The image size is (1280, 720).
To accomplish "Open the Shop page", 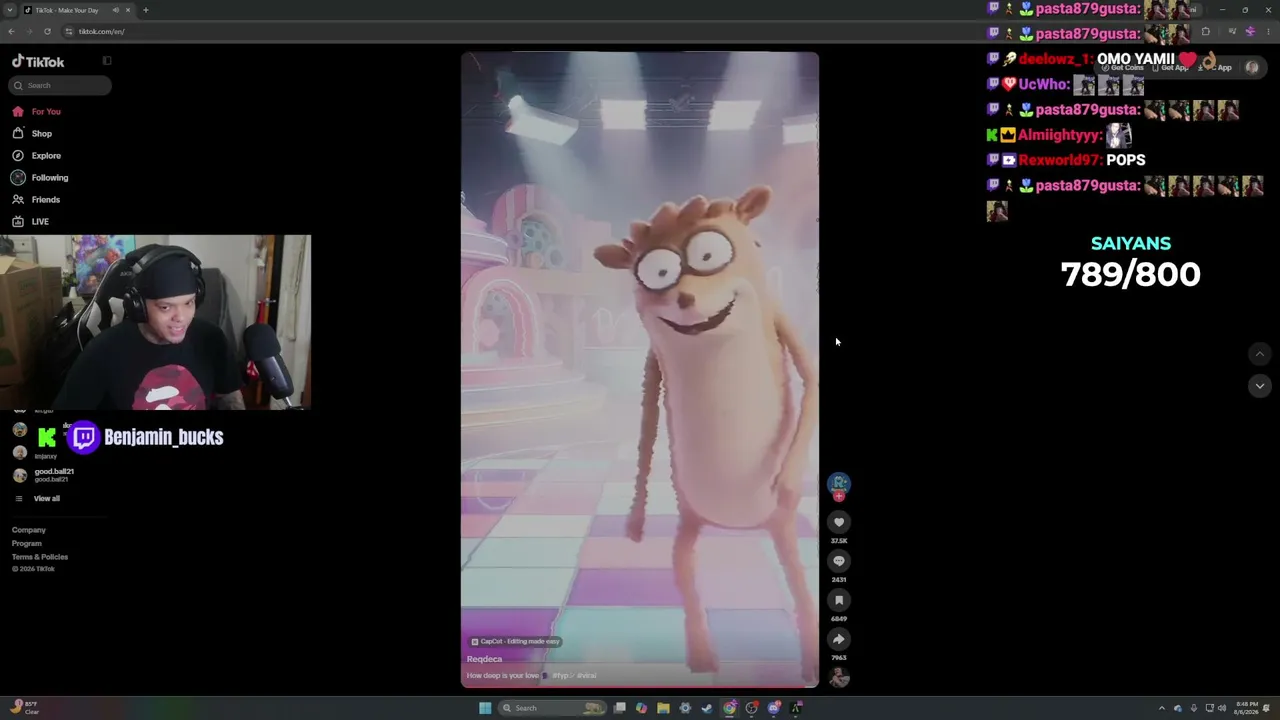I will click(41, 134).
